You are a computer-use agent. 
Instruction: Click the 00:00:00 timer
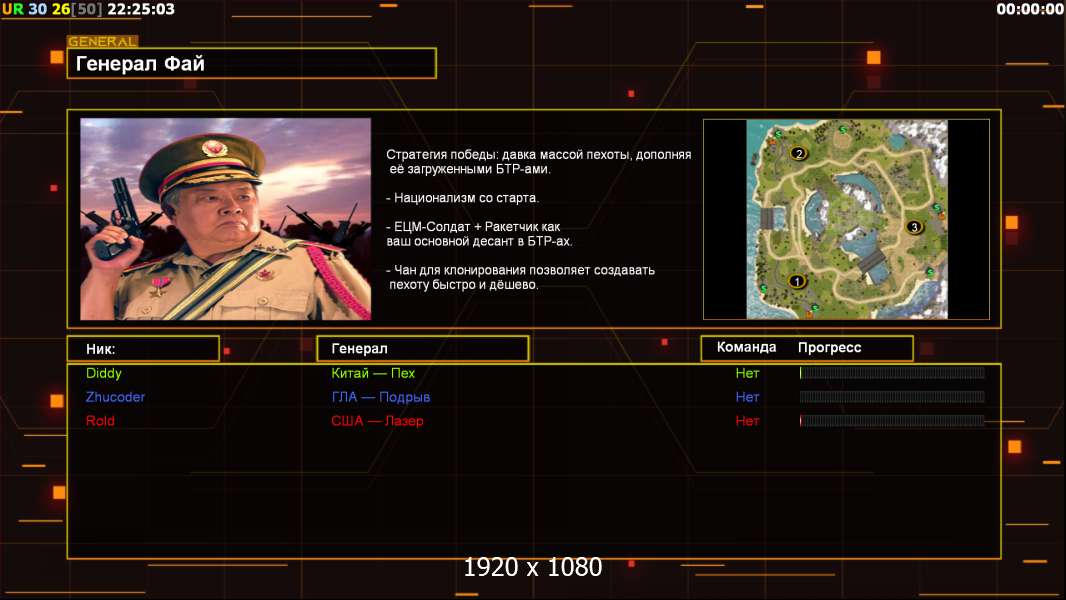pyautogui.click(x=1029, y=9)
